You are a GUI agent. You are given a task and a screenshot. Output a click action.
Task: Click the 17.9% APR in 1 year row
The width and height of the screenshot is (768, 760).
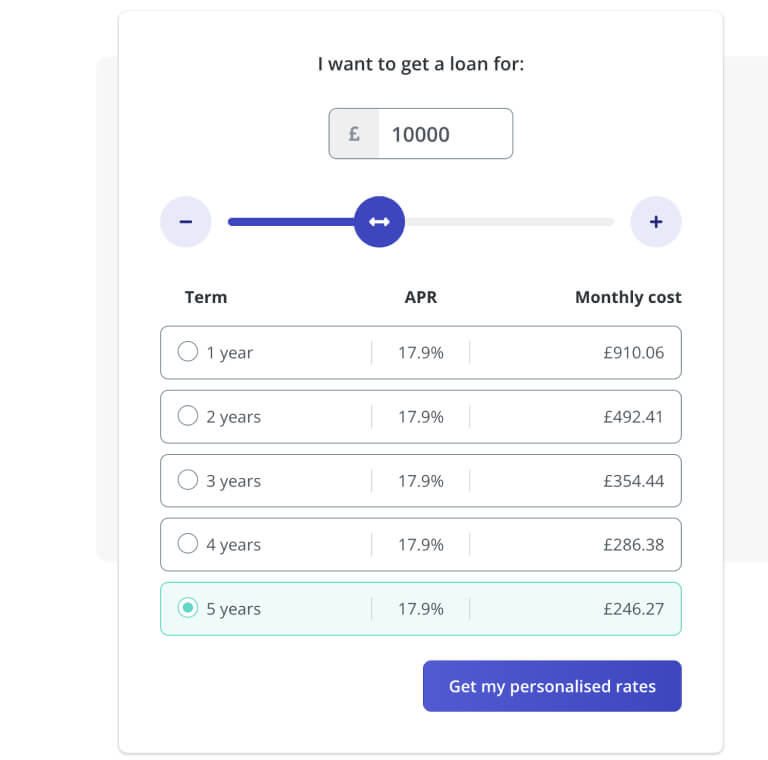point(421,353)
